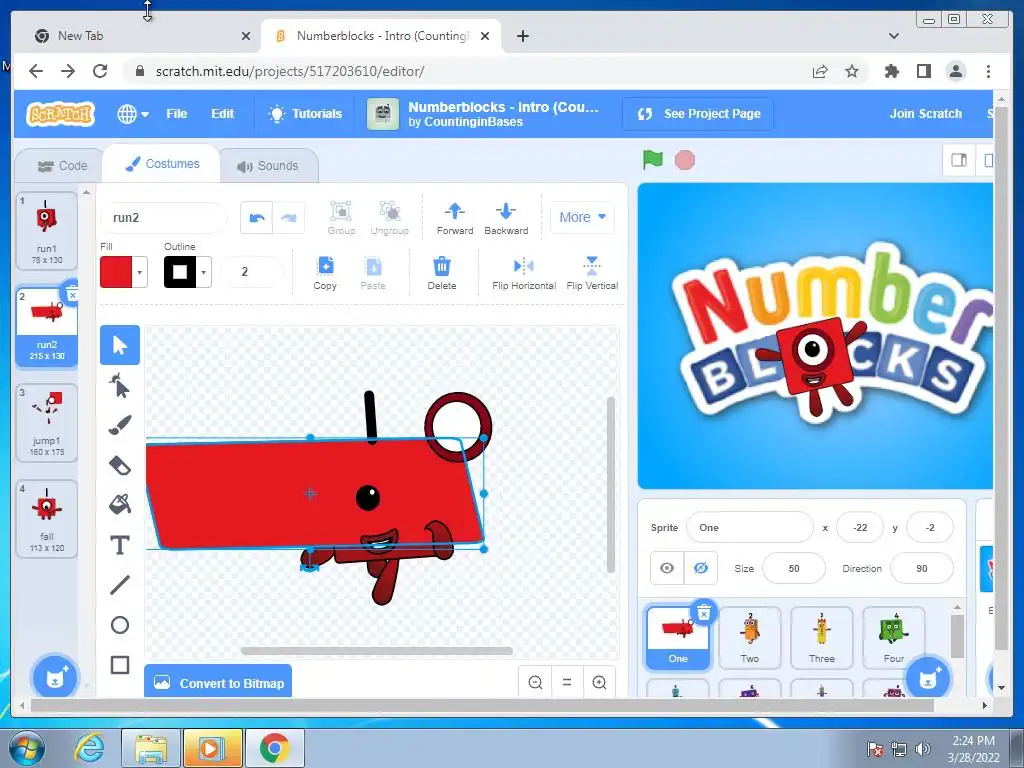Viewport: 1024px width, 768px height.
Task: Expand the More options menu
Action: pyautogui.click(x=582, y=217)
